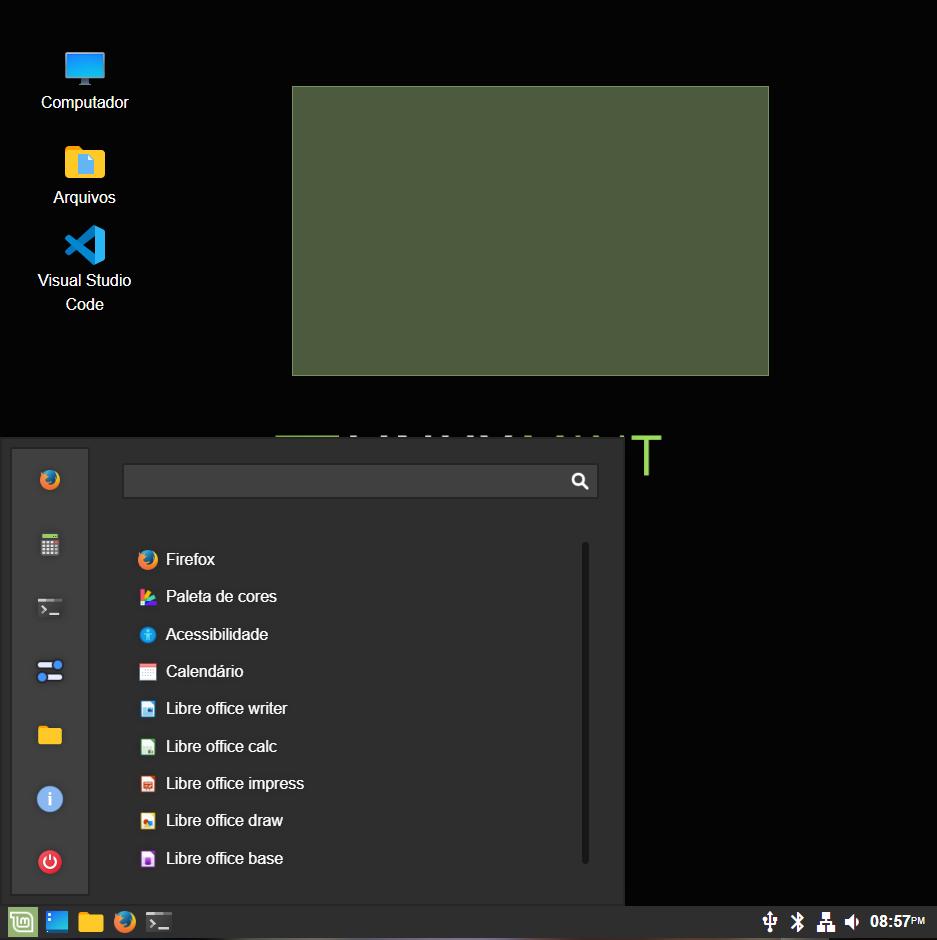This screenshot has height=940, width=937.
Task: Select Libre office writer from the app list
Action: point(227,708)
